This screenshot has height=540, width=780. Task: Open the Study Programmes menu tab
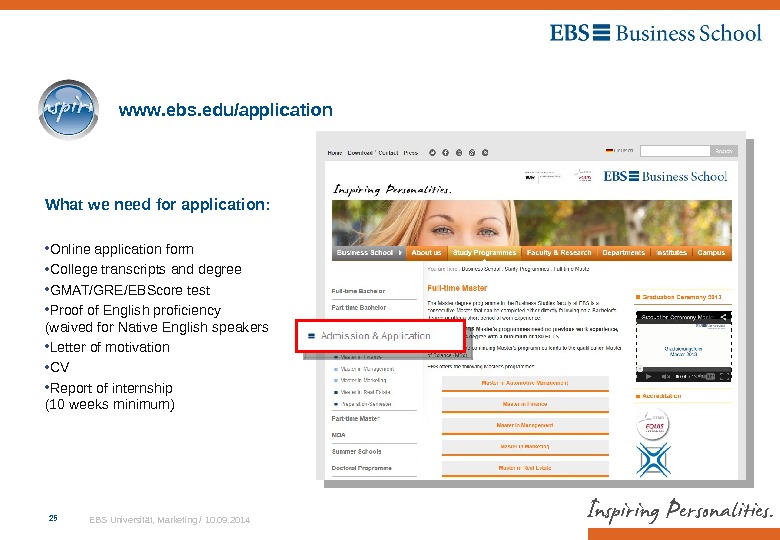click(484, 253)
